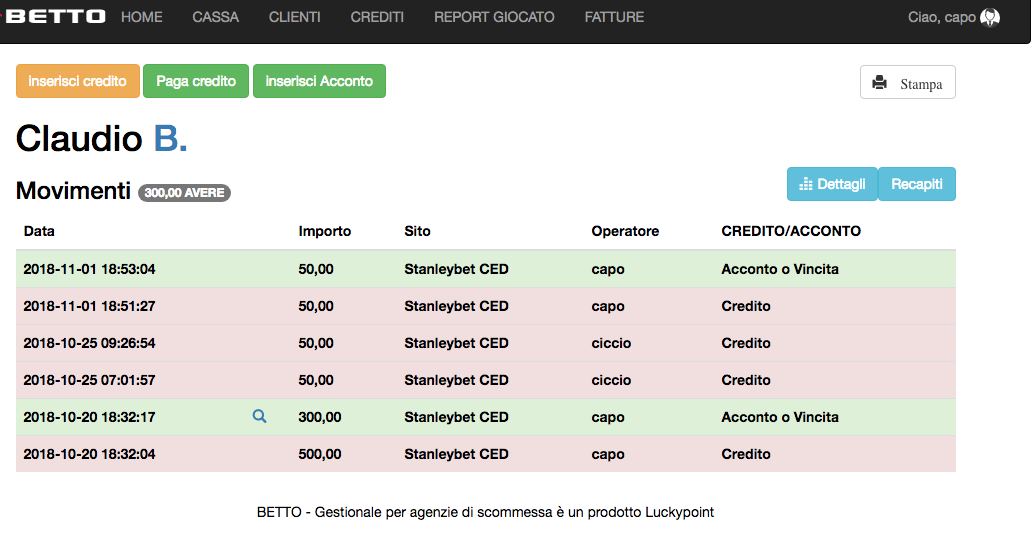Click the blue surname initial B. link
The height and width of the screenshot is (538, 1035).
click(170, 138)
